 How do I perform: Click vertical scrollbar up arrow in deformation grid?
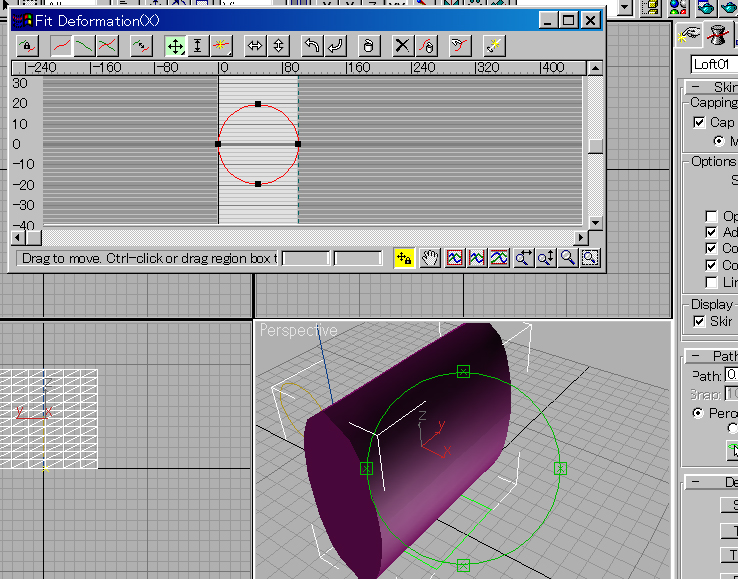pos(595,68)
